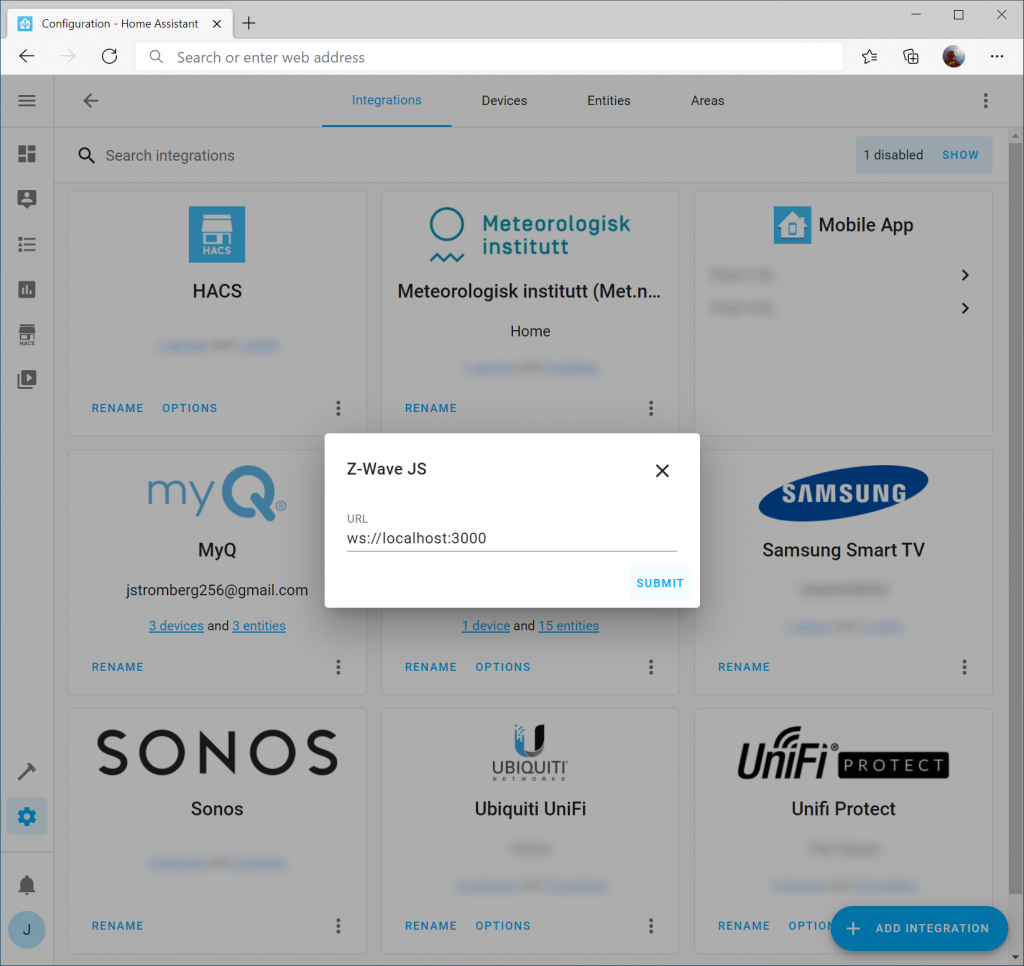
Task: Switch to the Integrations tab
Action: coord(387,100)
